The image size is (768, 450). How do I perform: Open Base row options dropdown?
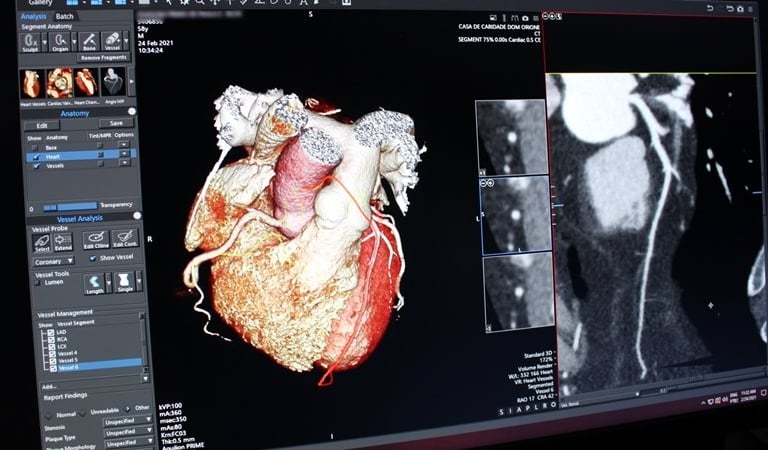(x=123, y=144)
